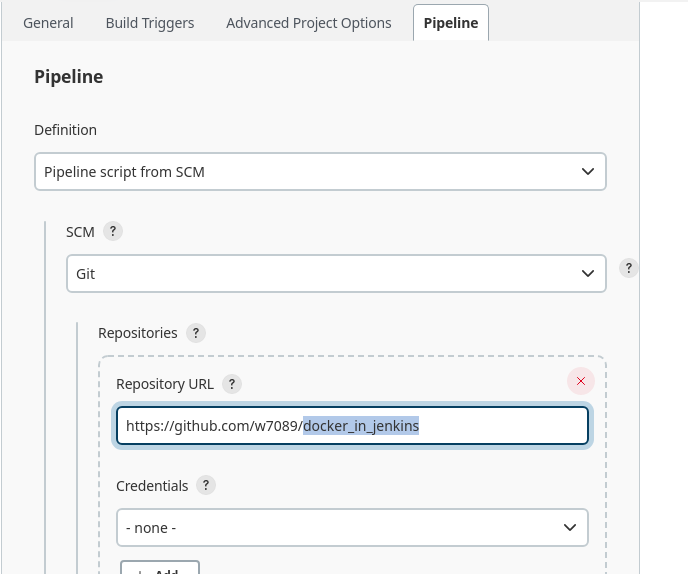688x574 pixels.
Task: Click the Credentials label text
Action: 152,486
